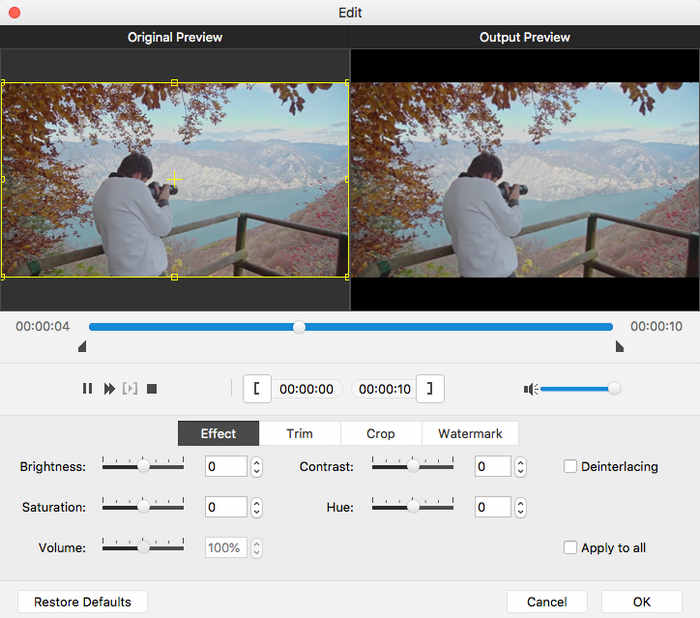The width and height of the screenshot is (700, 618).
Task: Click the Contrast slider knob
Action: point(413,467)
